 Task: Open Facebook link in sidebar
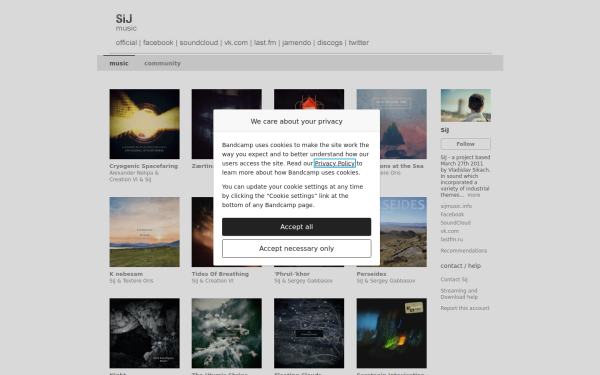[452, 214]
